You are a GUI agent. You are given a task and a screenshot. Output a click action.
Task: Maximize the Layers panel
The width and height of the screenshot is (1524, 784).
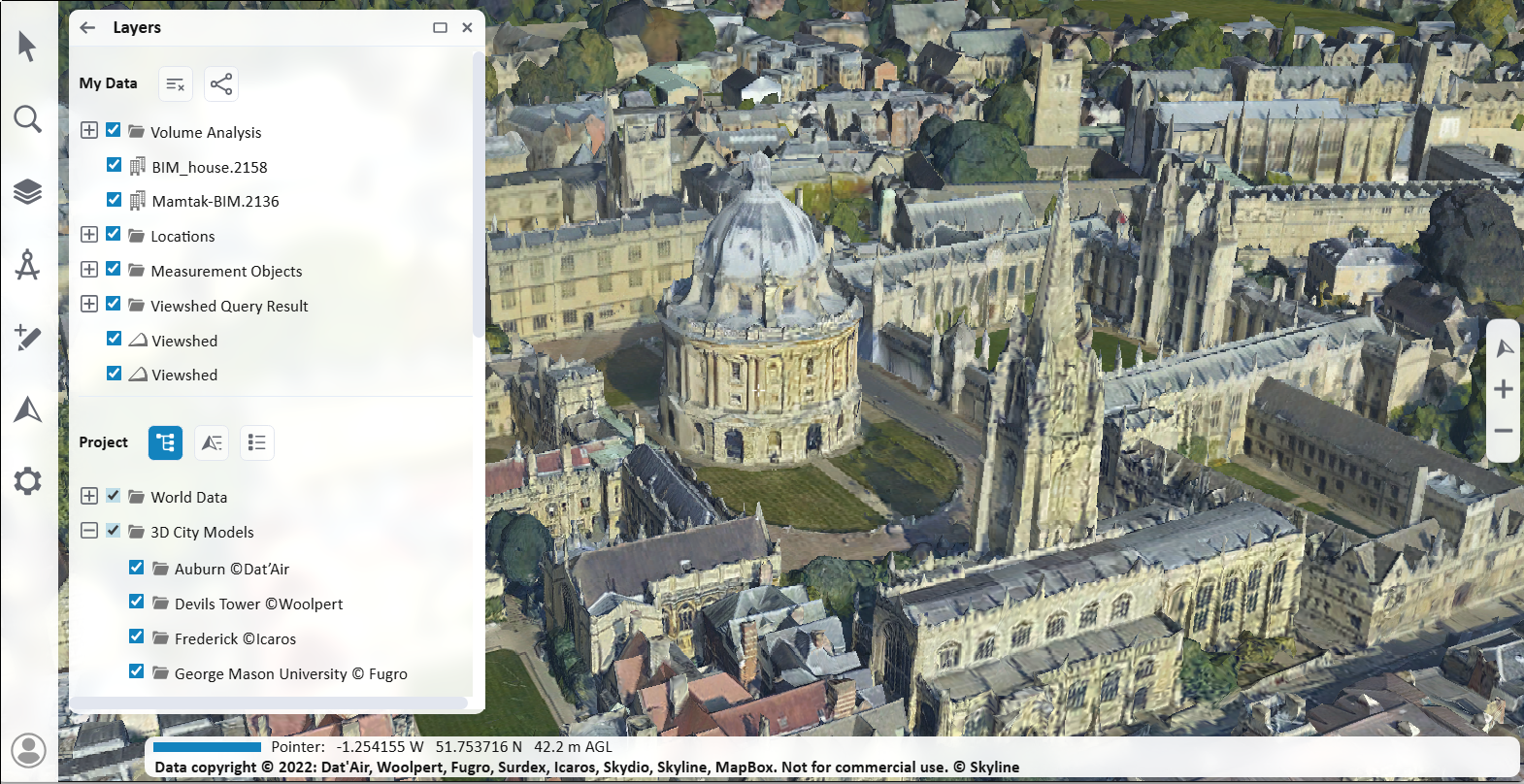tap(440, 27)
